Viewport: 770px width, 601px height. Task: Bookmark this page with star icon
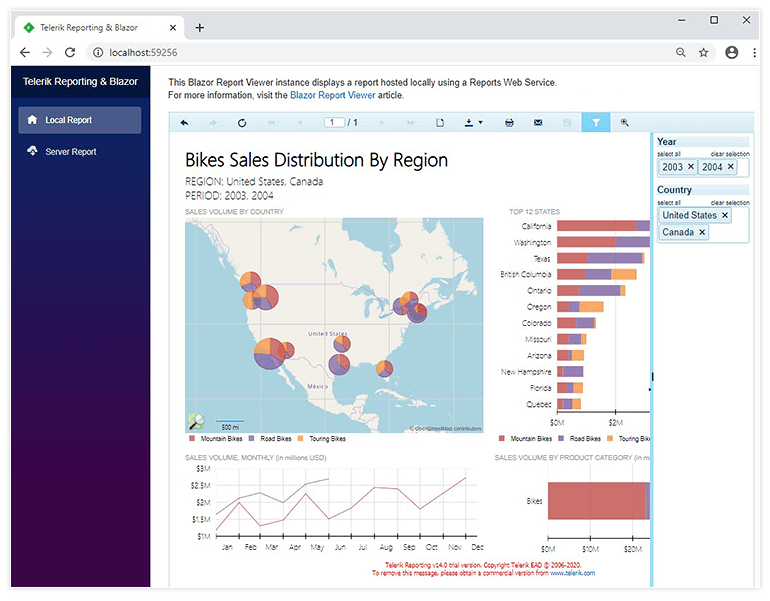tap(704, 53)
